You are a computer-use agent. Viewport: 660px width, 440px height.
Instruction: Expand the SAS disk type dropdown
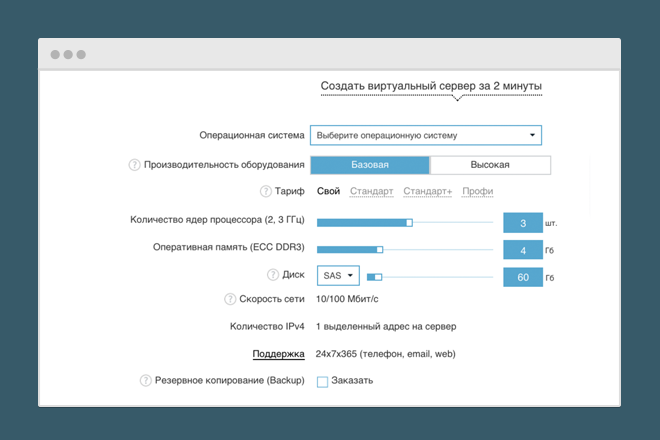pos(338,276)
